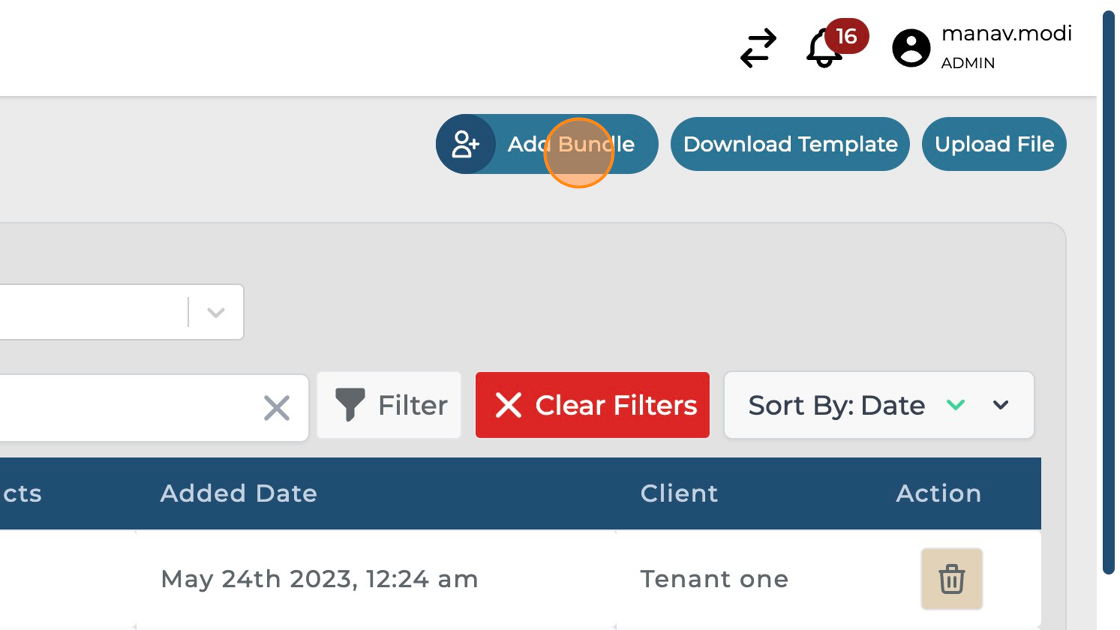
Task: Click inside the search text field
Action: pyautogui.click(x=120, y=407)
